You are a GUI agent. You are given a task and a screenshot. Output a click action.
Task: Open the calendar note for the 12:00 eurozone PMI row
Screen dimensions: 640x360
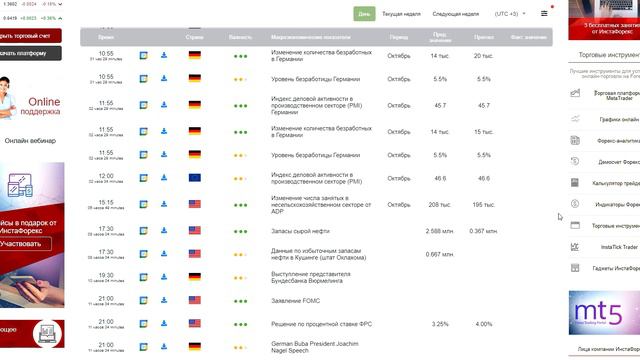point(143,178)
